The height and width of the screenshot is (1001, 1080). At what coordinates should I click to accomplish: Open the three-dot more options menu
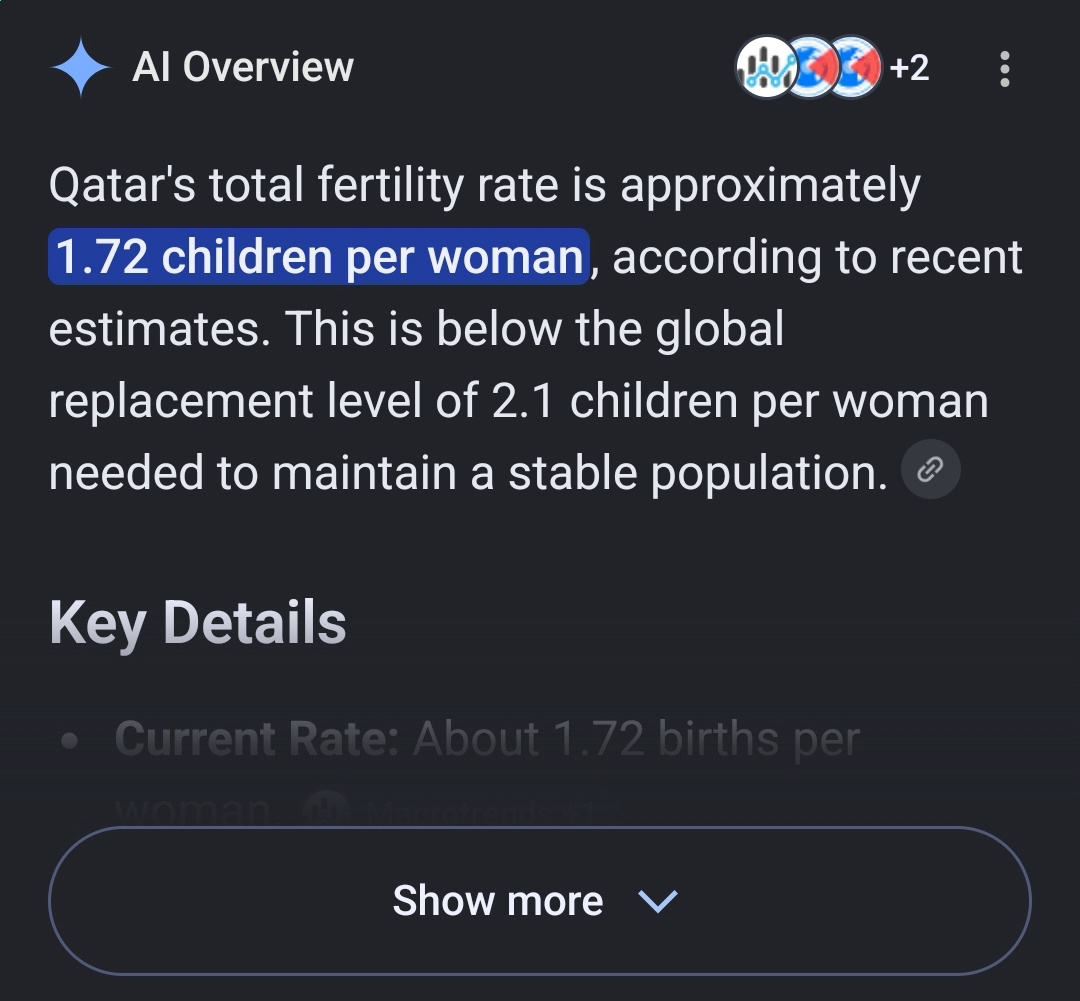(x=1004, y=68)
